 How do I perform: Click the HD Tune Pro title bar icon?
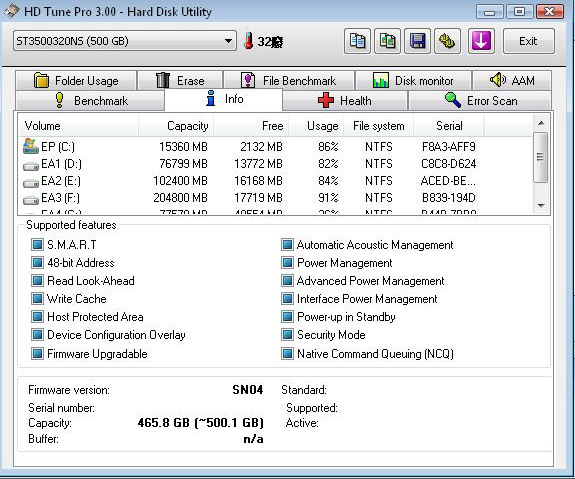12,11
